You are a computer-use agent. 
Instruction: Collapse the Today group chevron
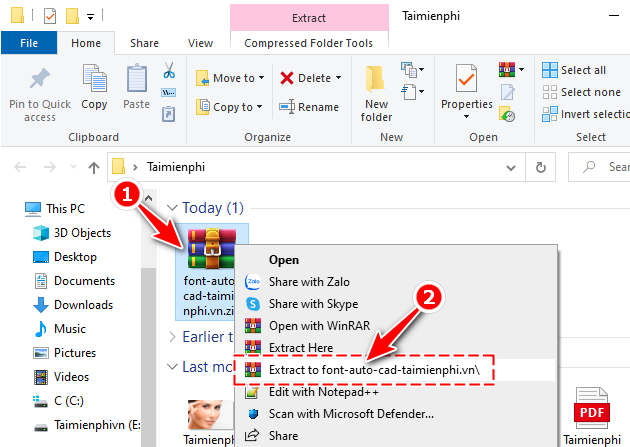pyautogui.click(x=173, y=208)
